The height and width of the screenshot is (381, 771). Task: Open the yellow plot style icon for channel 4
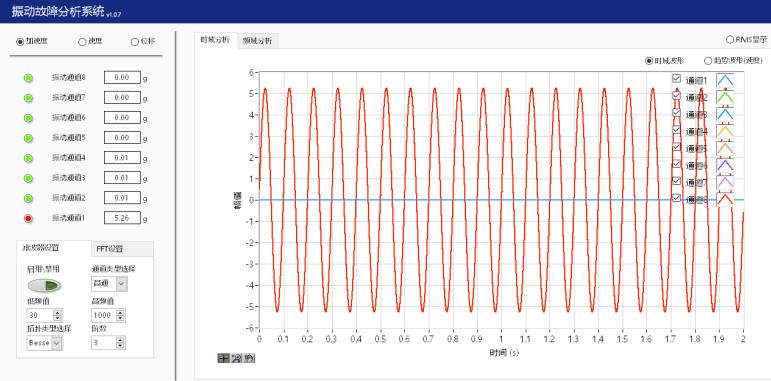point(725,131)
